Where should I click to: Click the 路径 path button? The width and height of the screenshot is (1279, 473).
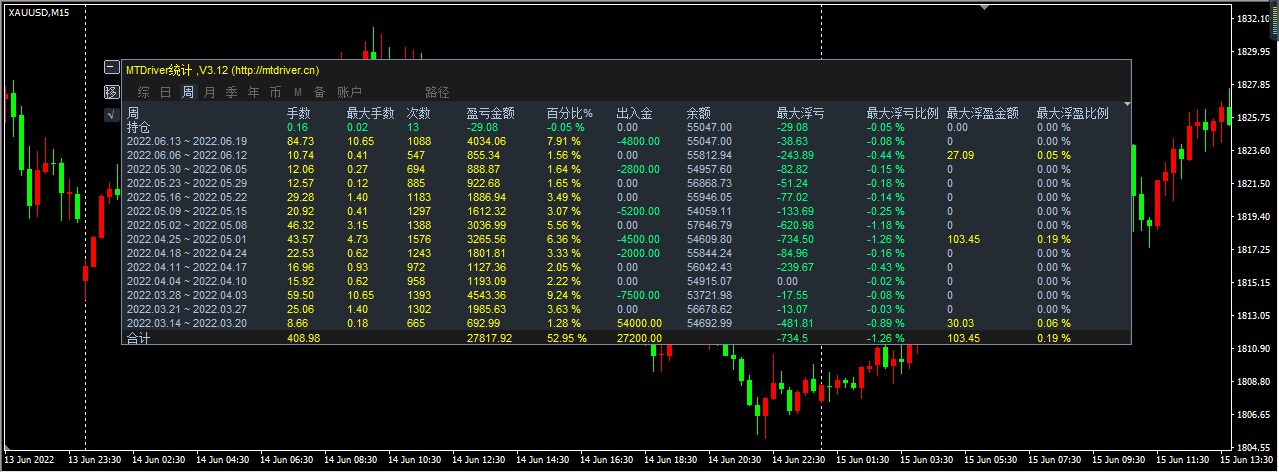pos(437,93)
